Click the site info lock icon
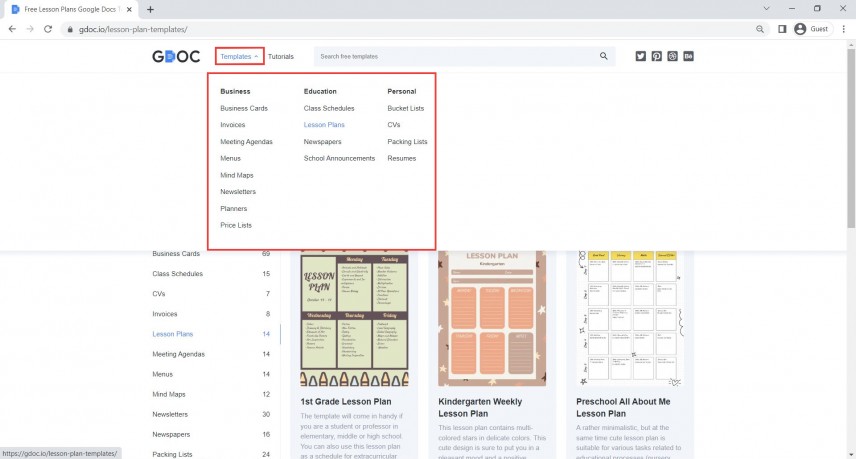Viewport: 856px width, 459px height. 70,29
